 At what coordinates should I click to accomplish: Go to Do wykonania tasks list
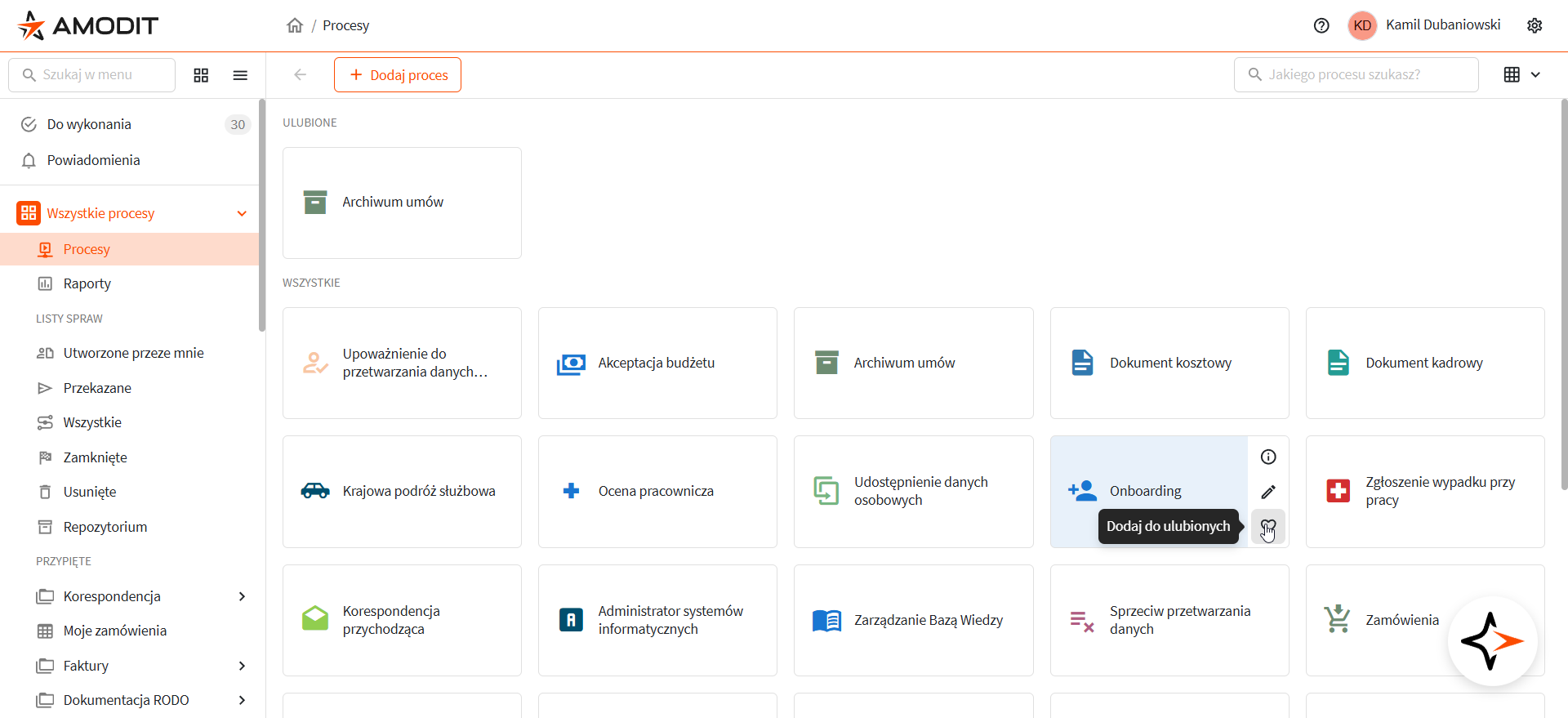click(89, 124)
